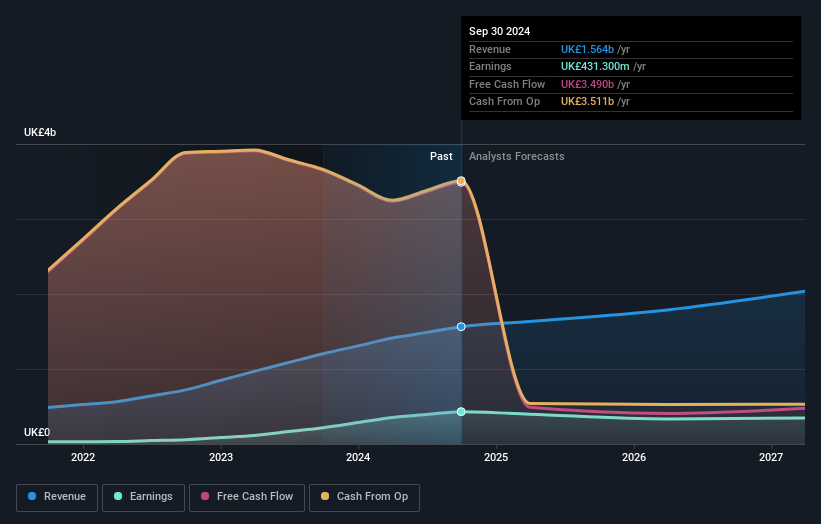
Task: Click the UK£0 y-axis label
Action: pyautogui.click(x=37, y=432)
